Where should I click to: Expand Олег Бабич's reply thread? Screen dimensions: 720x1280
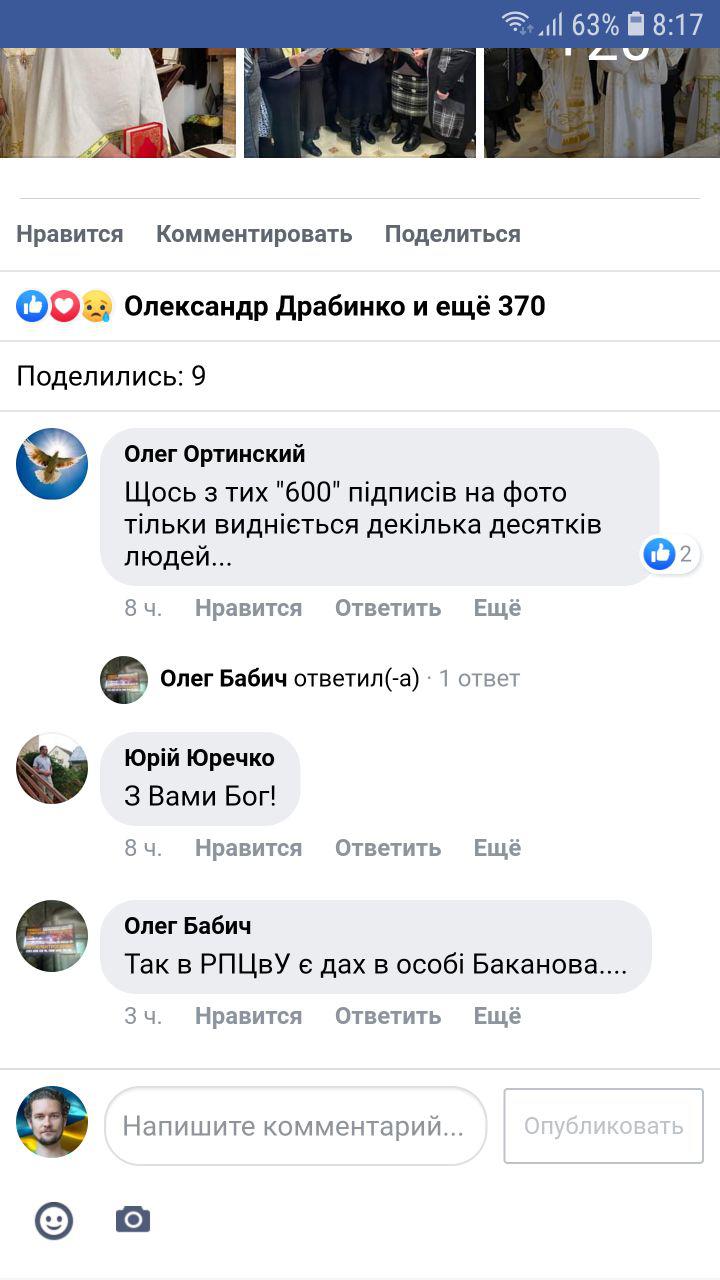[310, 679]
